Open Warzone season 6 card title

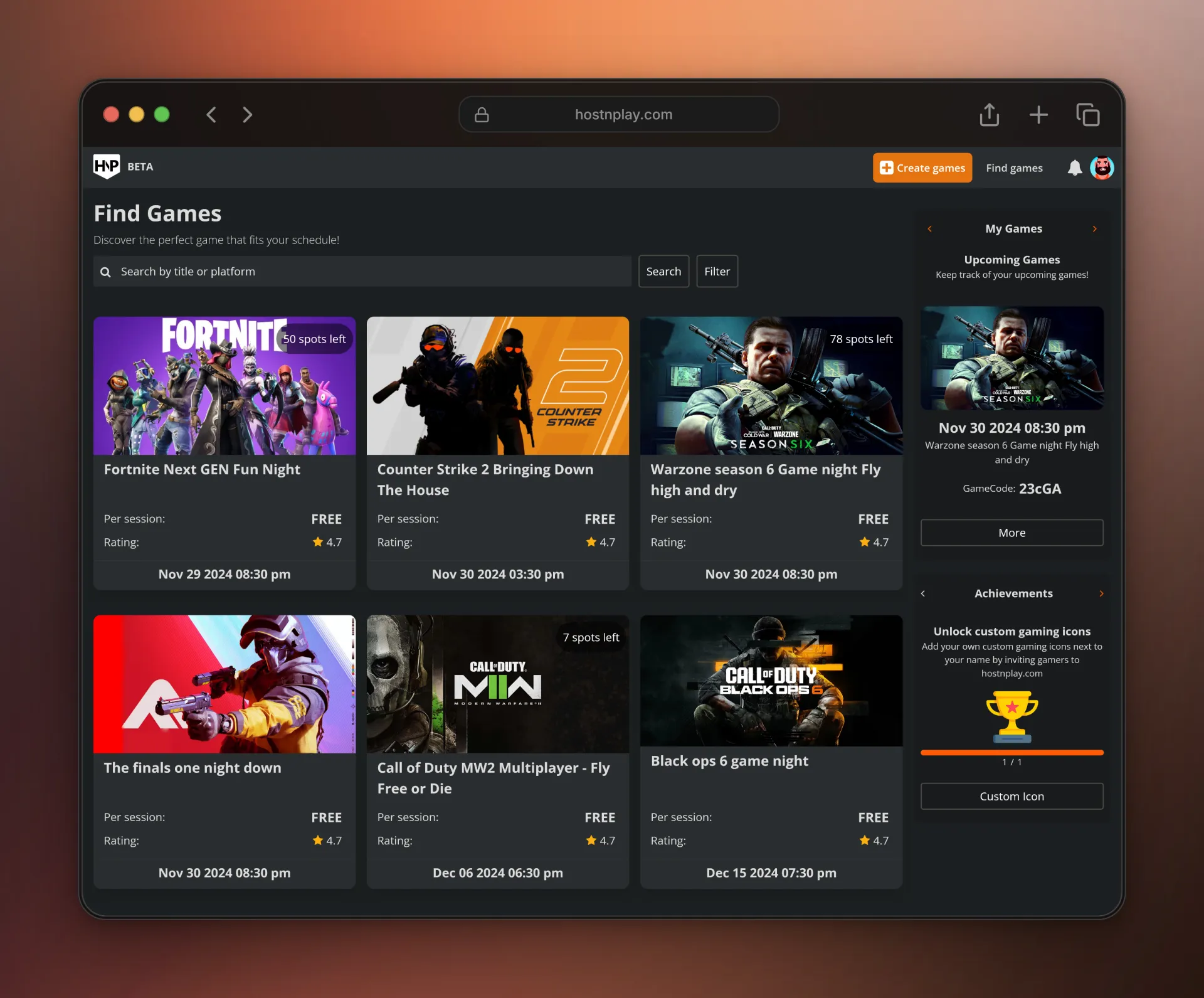coord(766,480)
